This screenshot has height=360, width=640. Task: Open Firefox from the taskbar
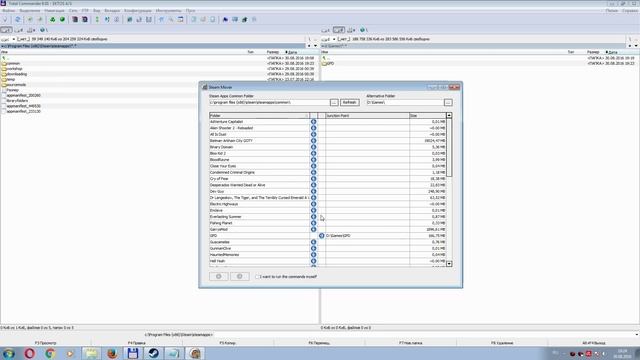pos(112,353)
